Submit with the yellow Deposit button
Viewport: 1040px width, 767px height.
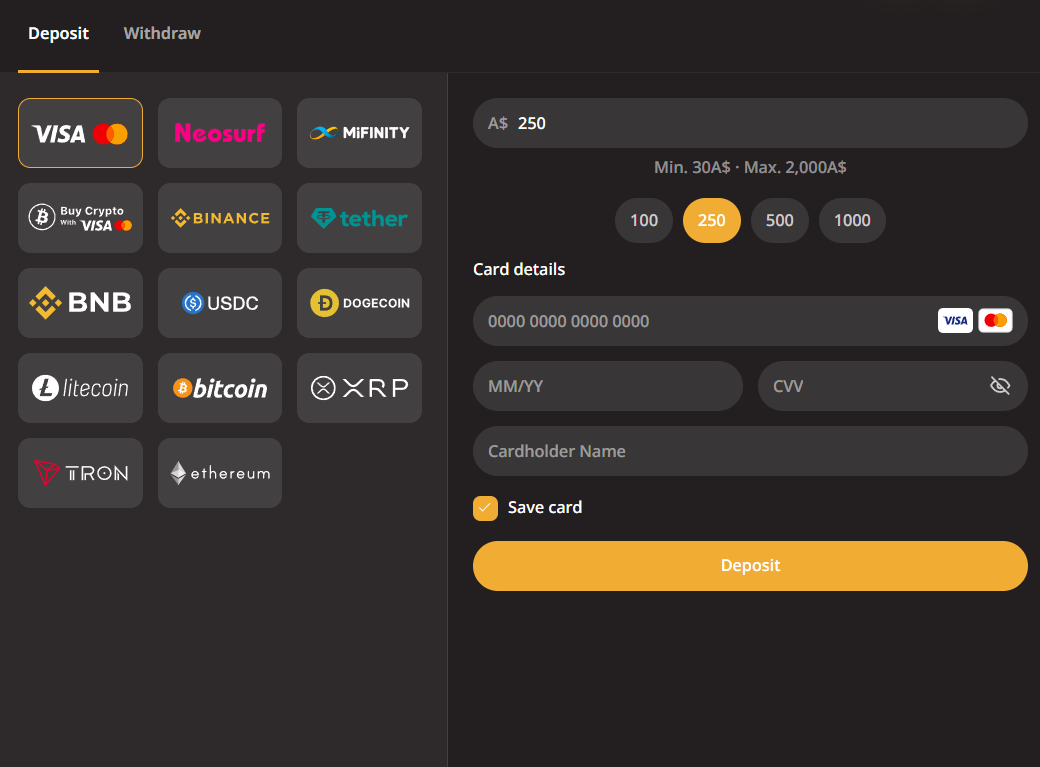750,565
